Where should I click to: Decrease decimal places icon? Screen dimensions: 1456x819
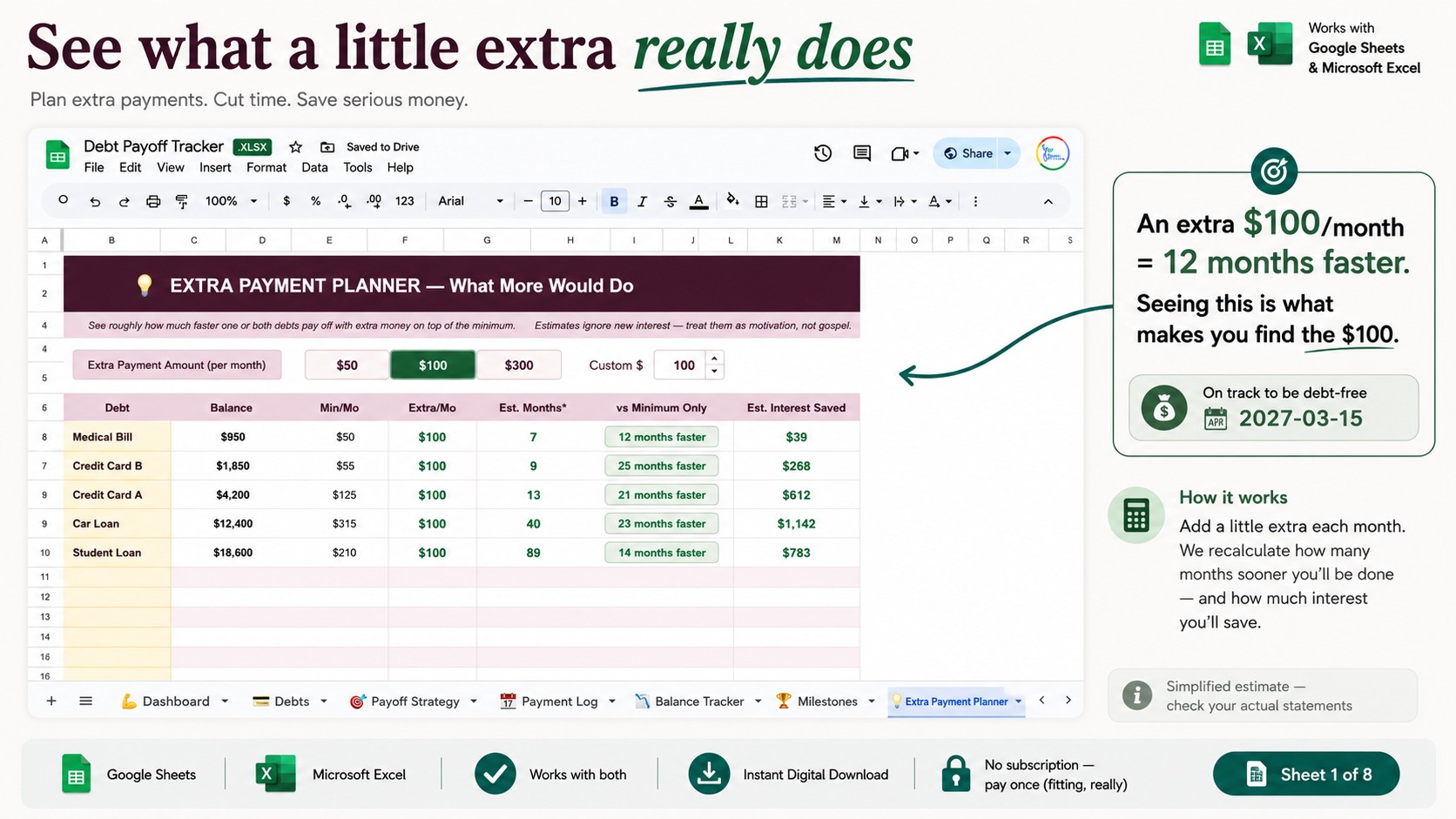pos(345,201)
